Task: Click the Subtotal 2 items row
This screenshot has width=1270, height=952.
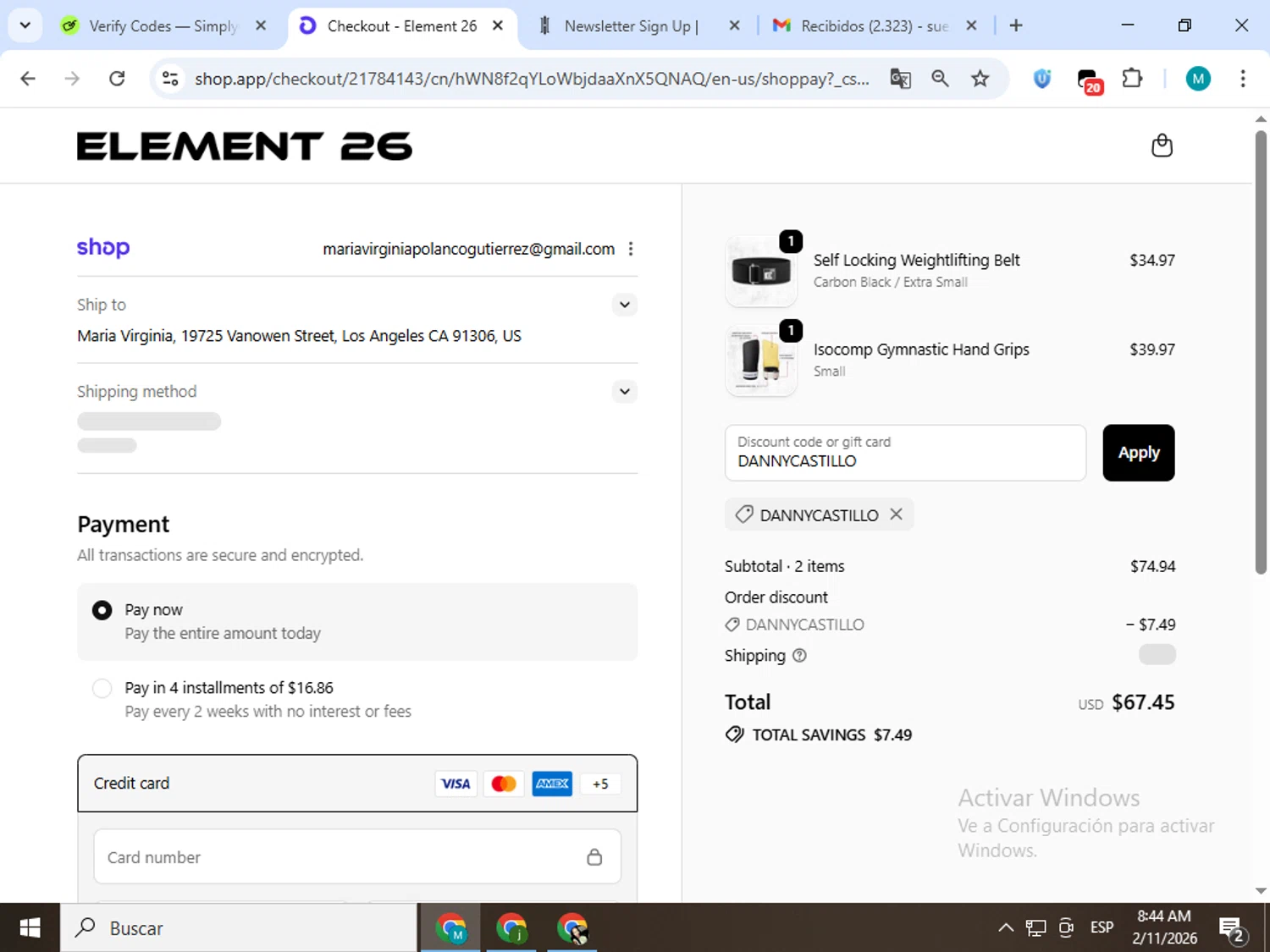Action: click(950, 566)
